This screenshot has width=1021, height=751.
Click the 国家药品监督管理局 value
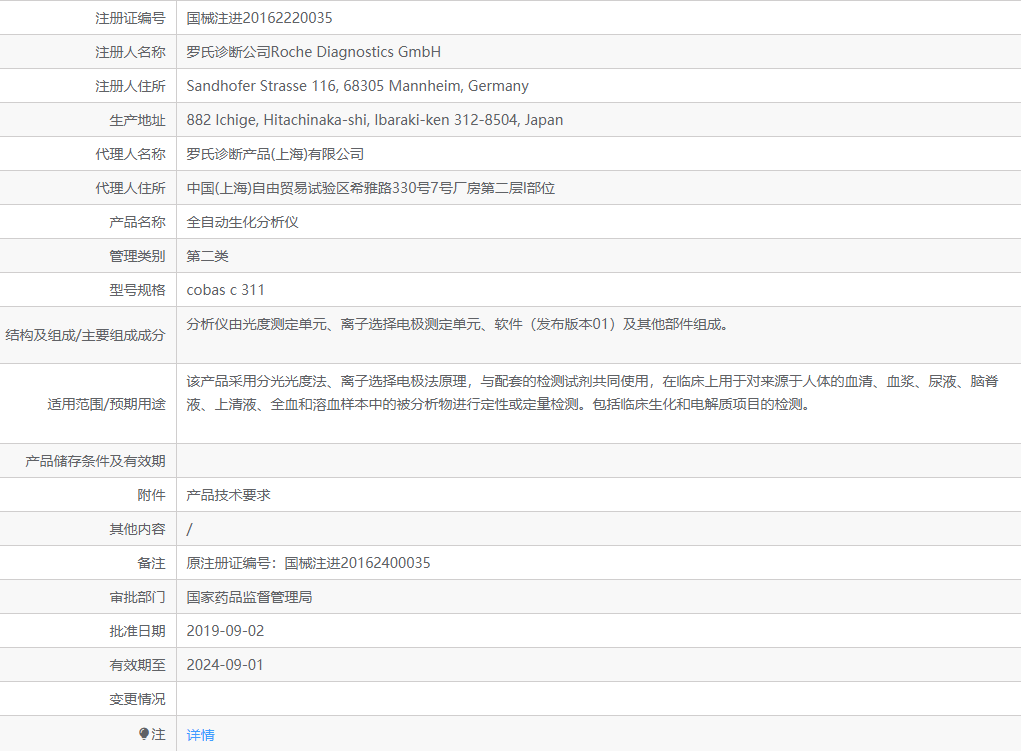click(249, 597)
